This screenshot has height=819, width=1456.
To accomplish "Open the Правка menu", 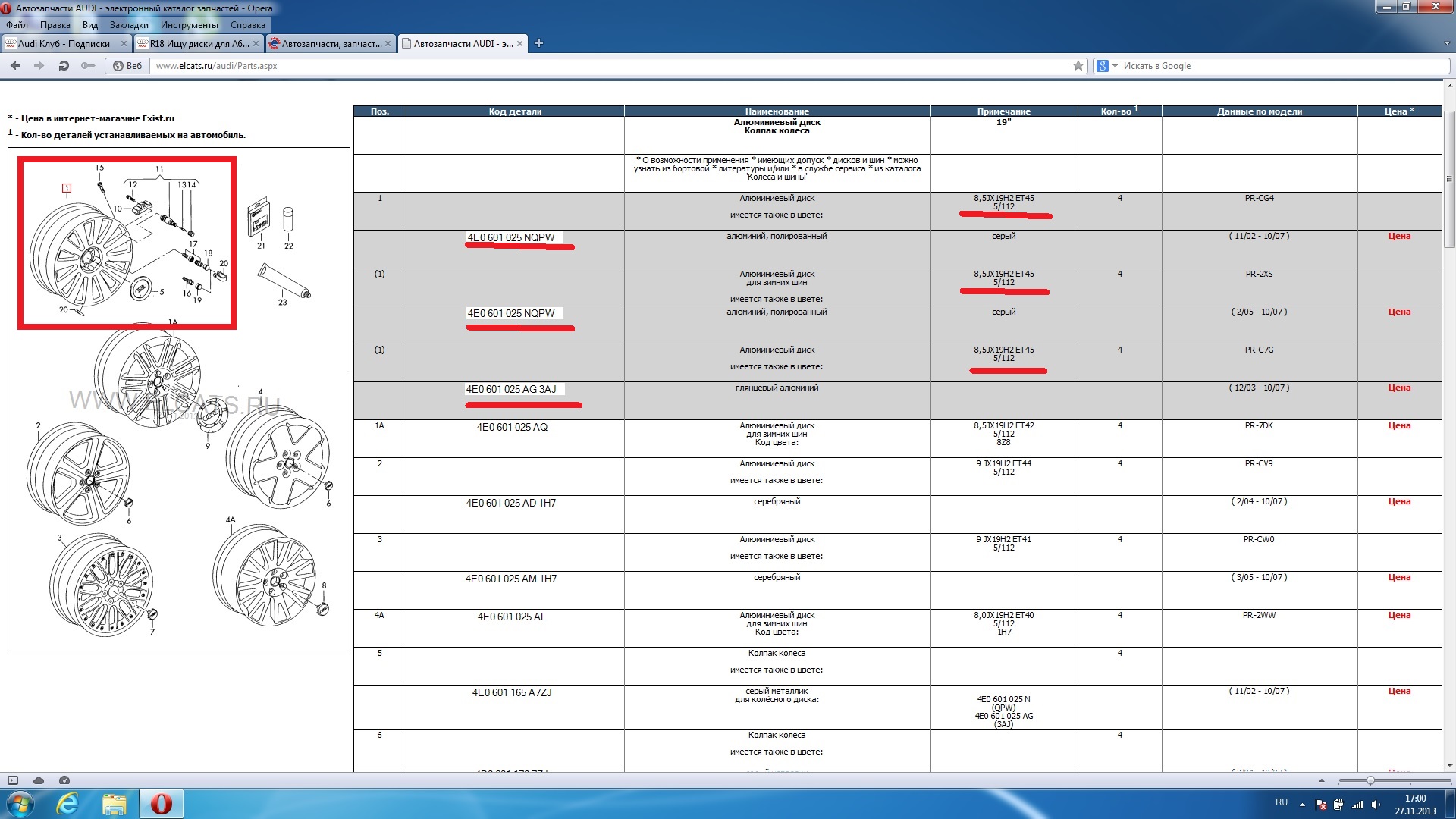I will coord(55,25).
